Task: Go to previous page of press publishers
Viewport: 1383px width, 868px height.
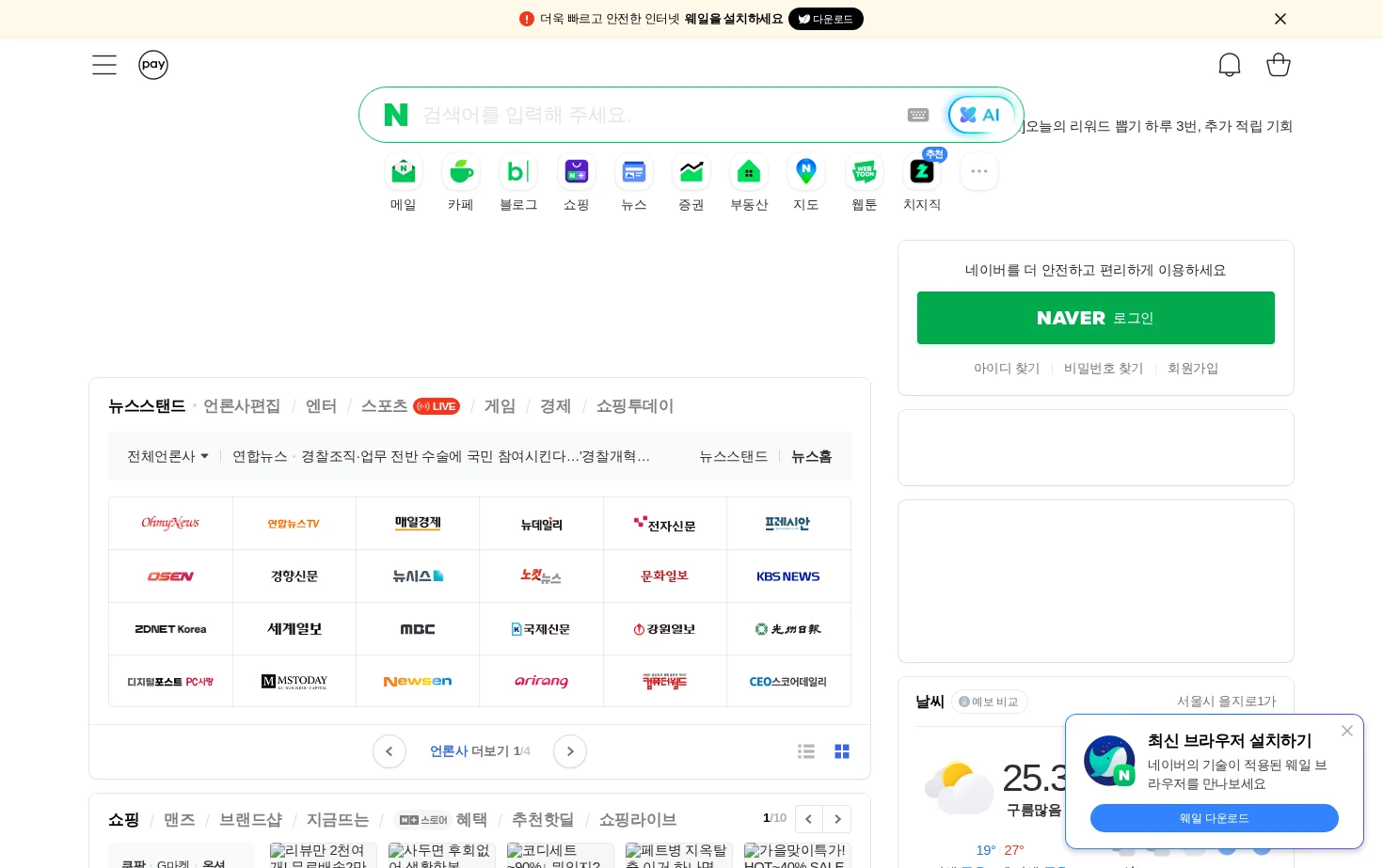Action: pyautogui.click(x=389, y=751)
